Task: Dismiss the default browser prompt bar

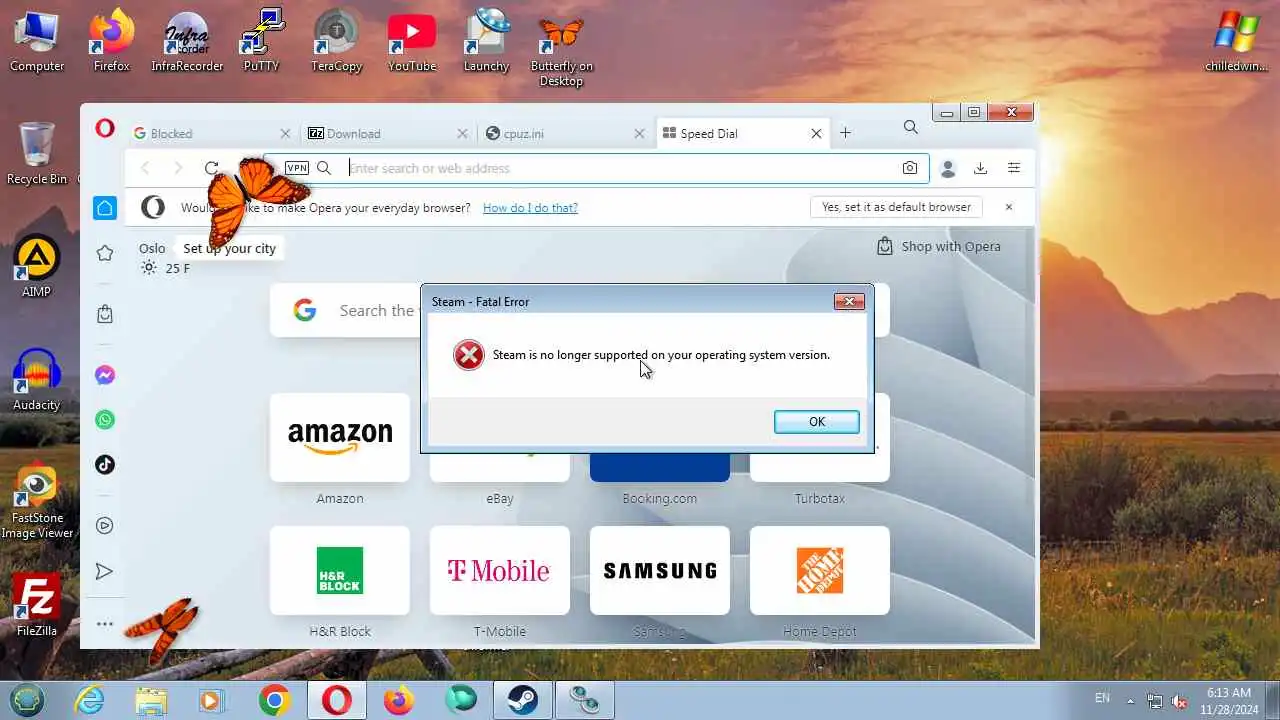Action: click(x=1009, y=207)
